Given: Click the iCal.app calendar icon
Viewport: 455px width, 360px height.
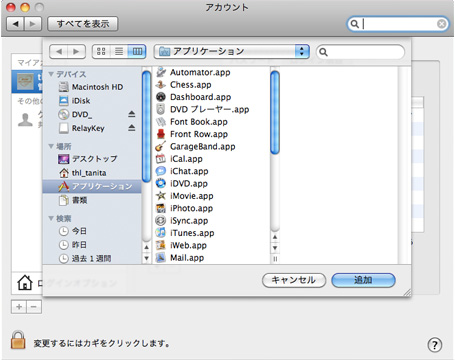Looking at the screenshot, I should pos(161,159).
